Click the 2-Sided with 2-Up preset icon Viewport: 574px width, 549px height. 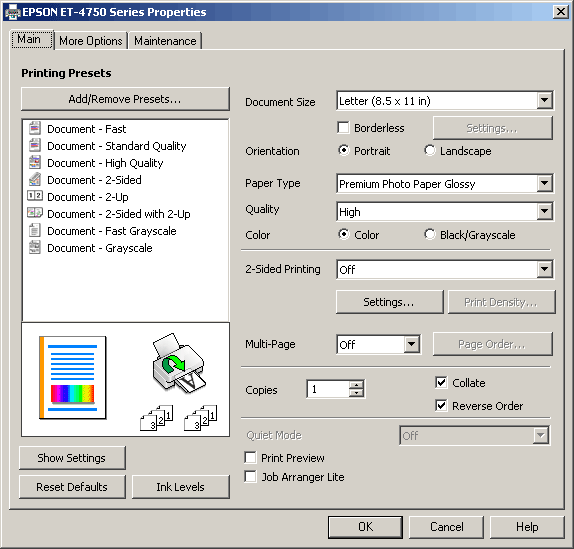point(35,213)
